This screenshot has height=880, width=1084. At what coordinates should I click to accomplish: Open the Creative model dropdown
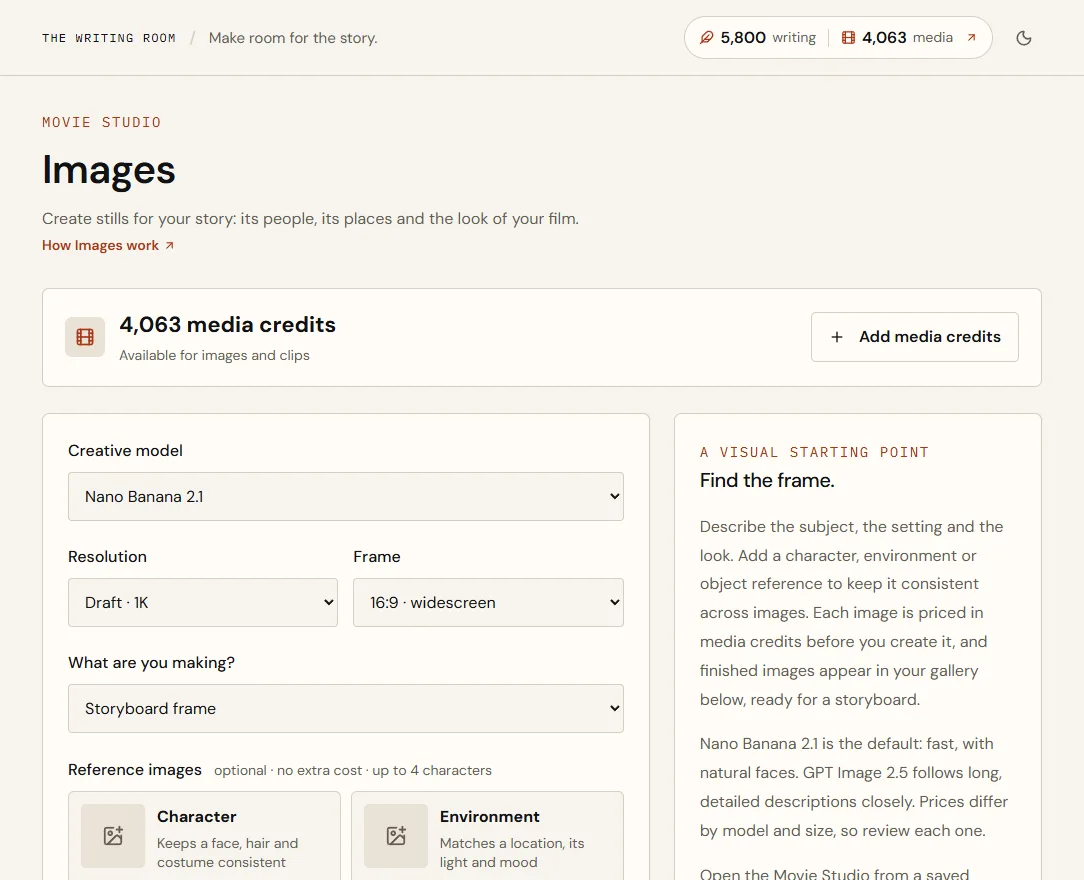pos(346,496)
